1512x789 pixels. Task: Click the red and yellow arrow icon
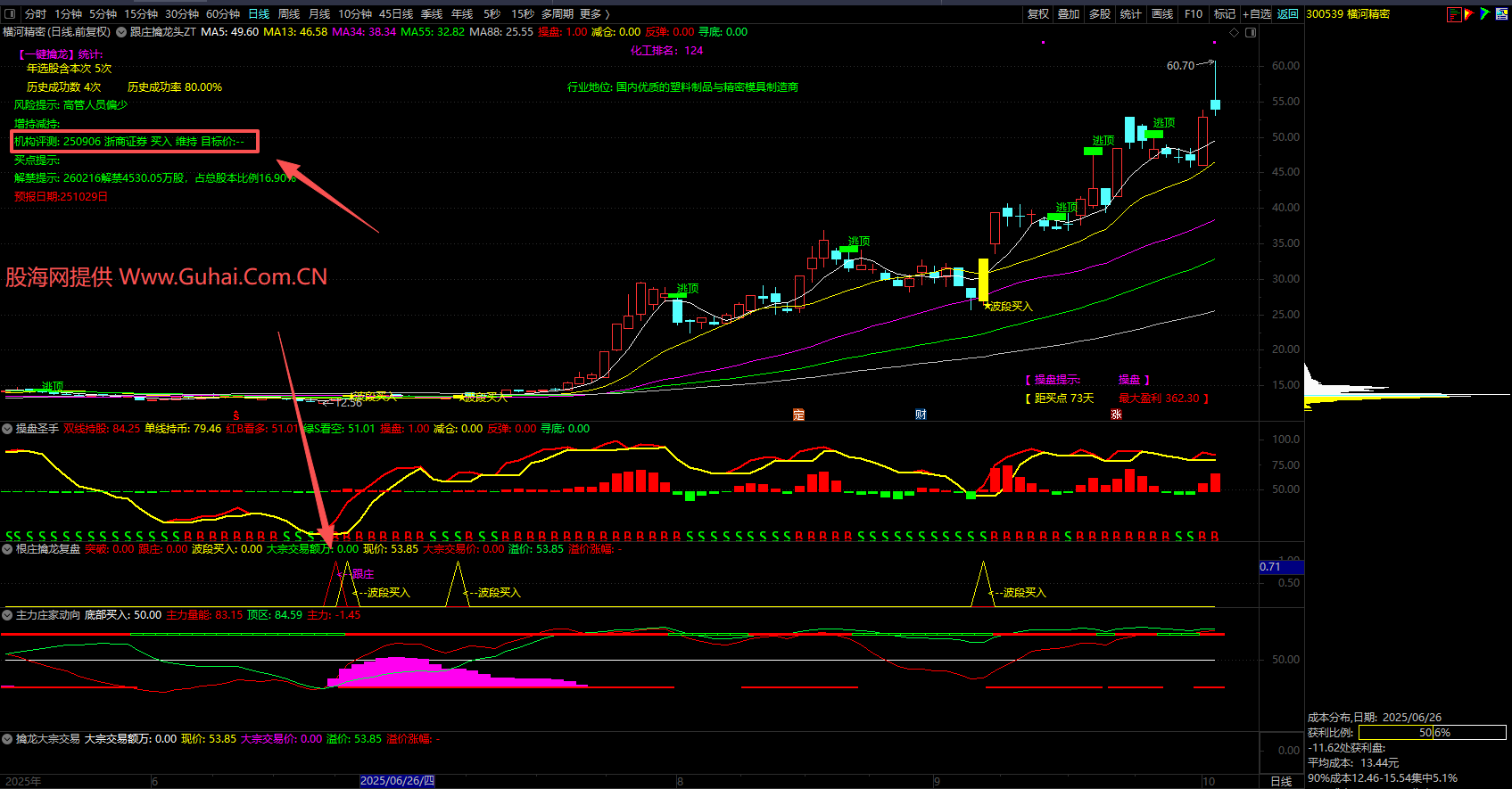(1469, 14)
